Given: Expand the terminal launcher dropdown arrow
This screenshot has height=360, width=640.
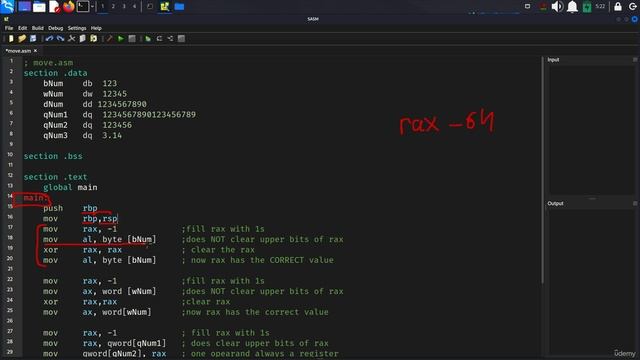Looking at the screenshot, I should point(93,7).
